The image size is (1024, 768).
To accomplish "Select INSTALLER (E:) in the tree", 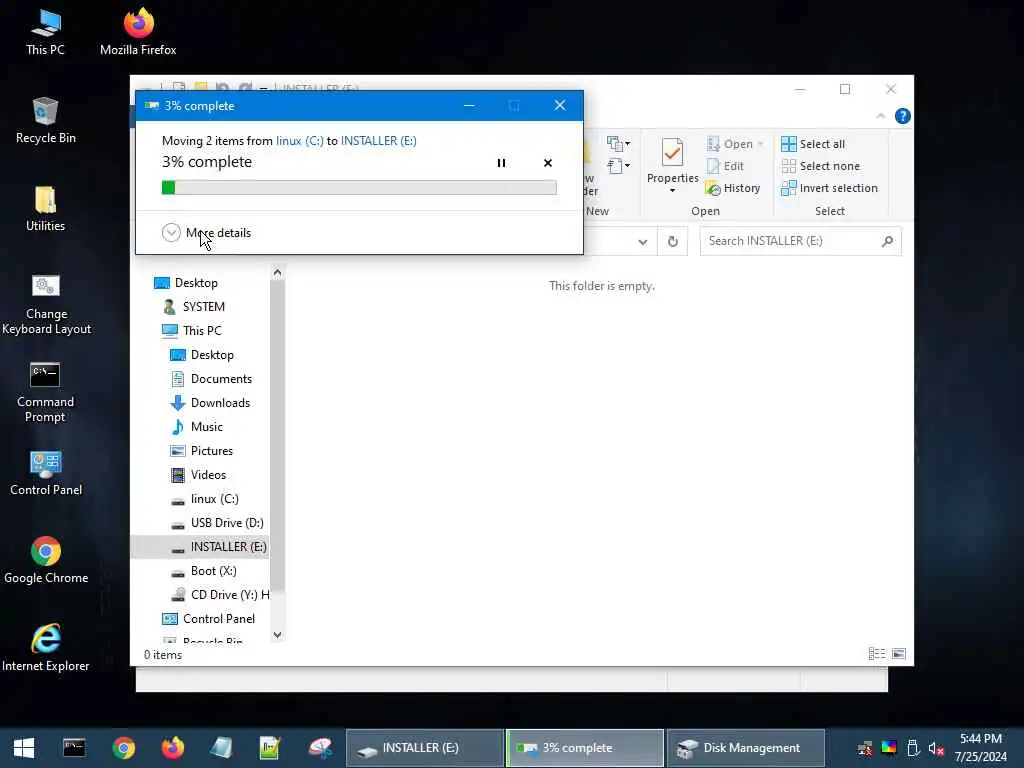I will pyautogui.click(x=200, y=547).
